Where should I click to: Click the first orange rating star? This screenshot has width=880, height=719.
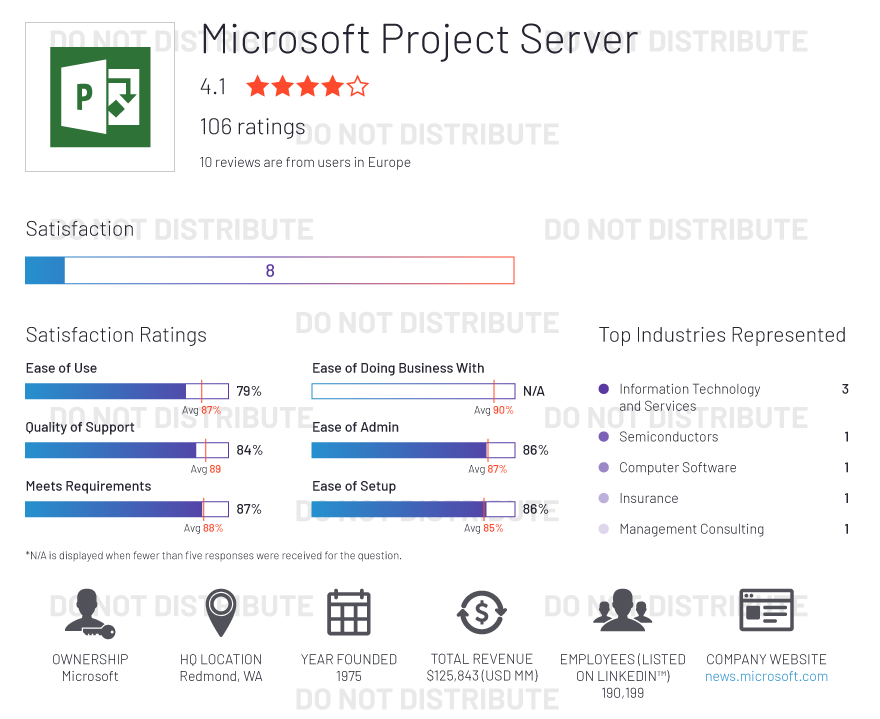click(257, 87)
